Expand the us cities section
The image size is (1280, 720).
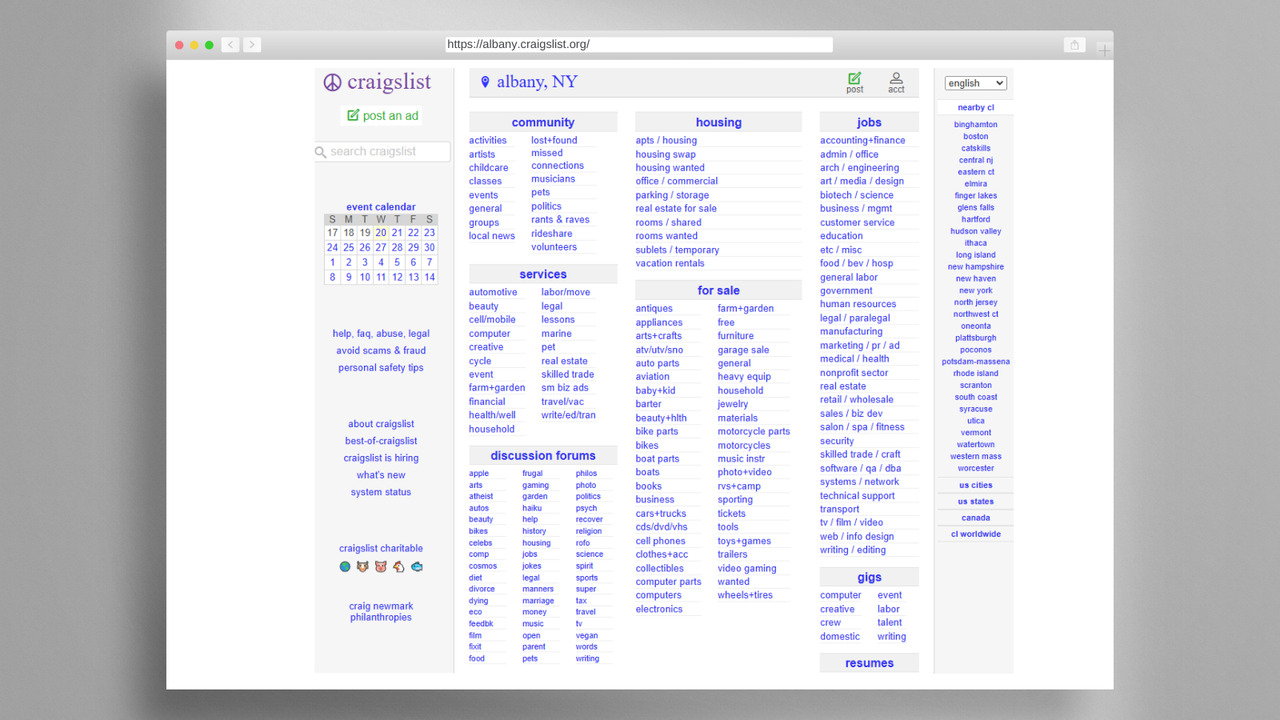(x=976, y=485)
